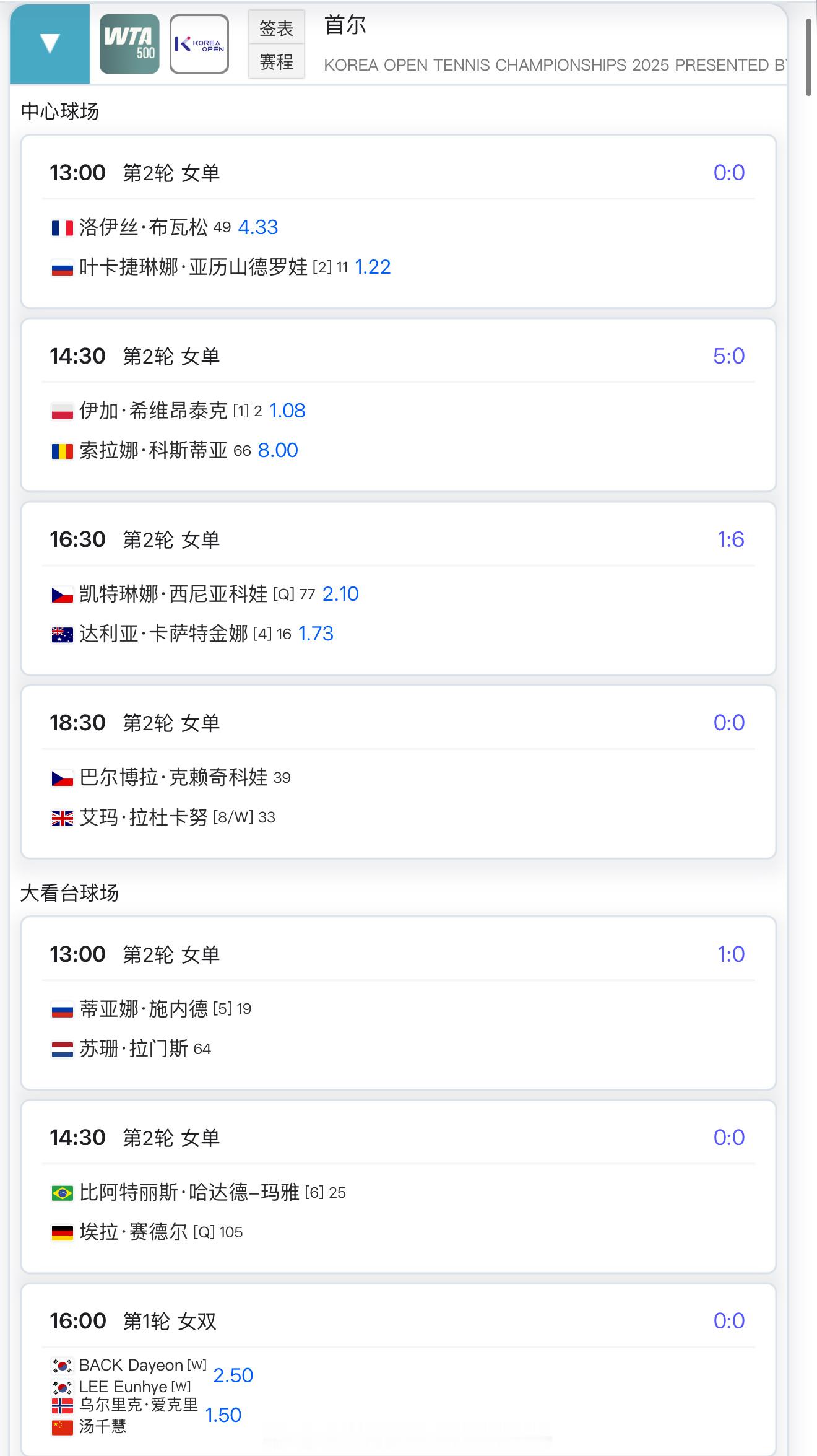Click the WTA 500 logo icon
The image size is (817, 1456).
coord(129,44)
